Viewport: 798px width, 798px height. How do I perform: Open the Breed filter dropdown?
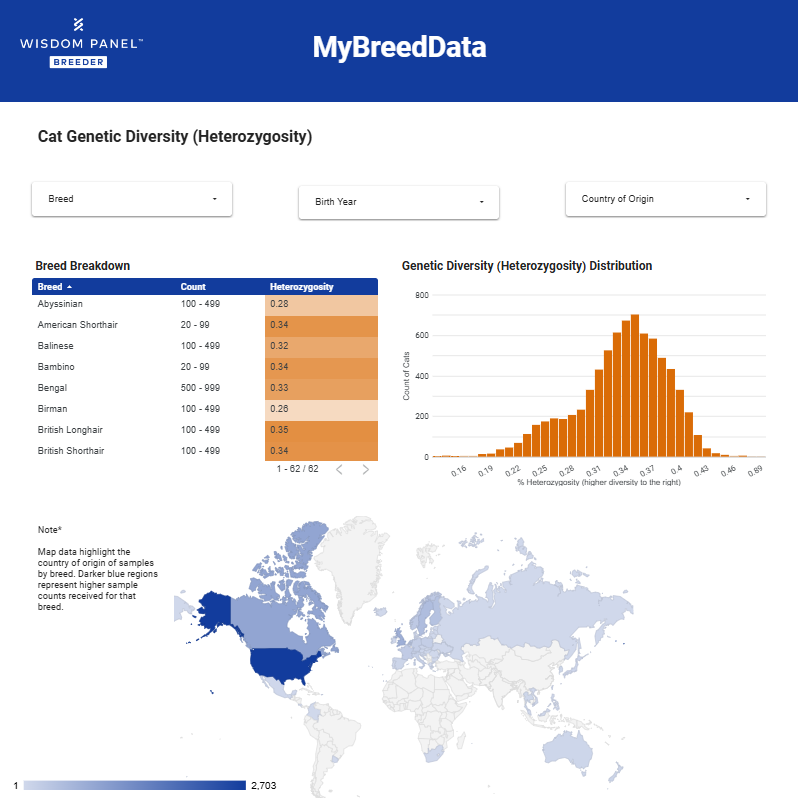[x=132, y=199]
